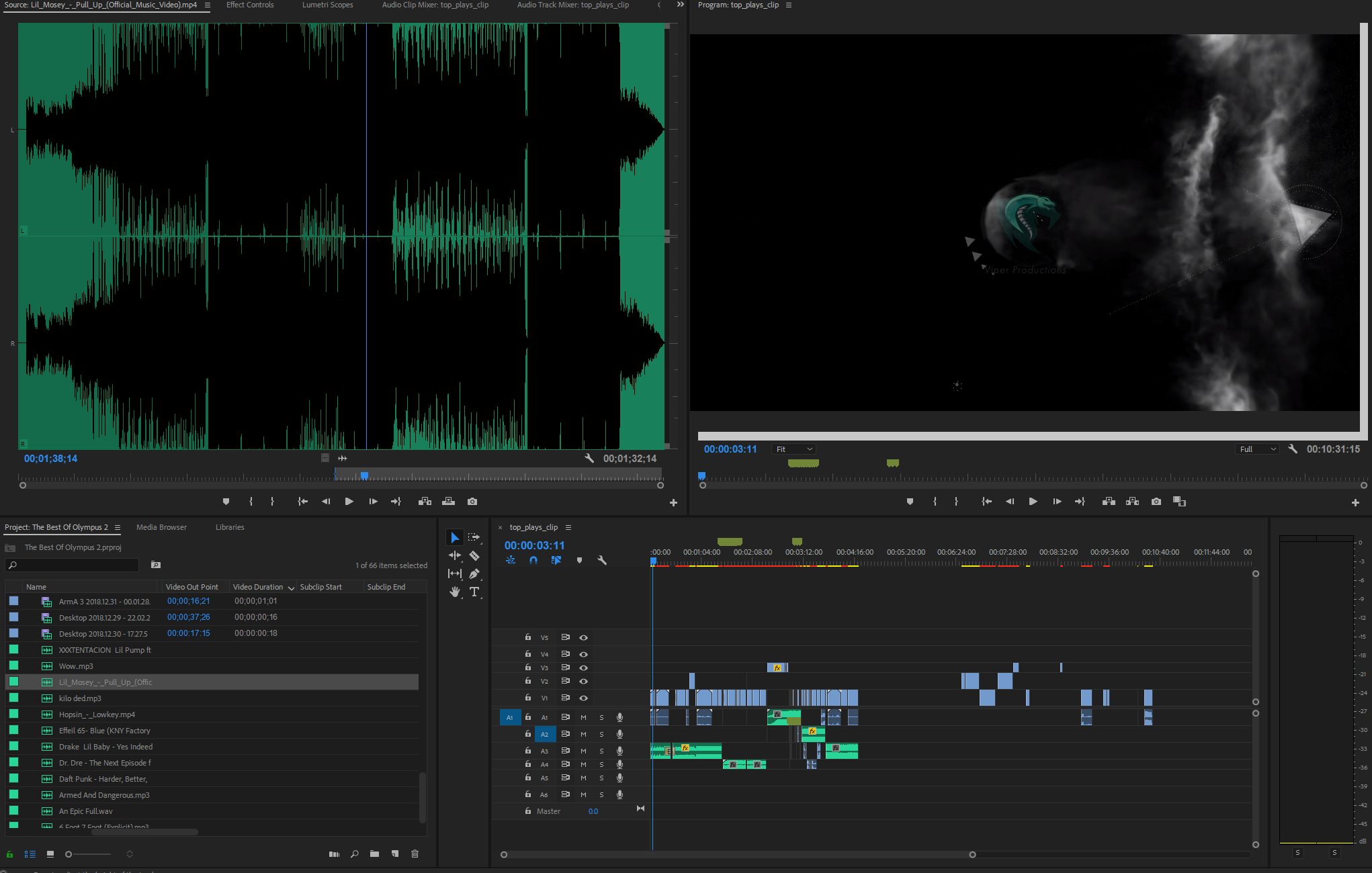Mute audio track A2
Screen dimensions: 1372x873
click(583, 734)
